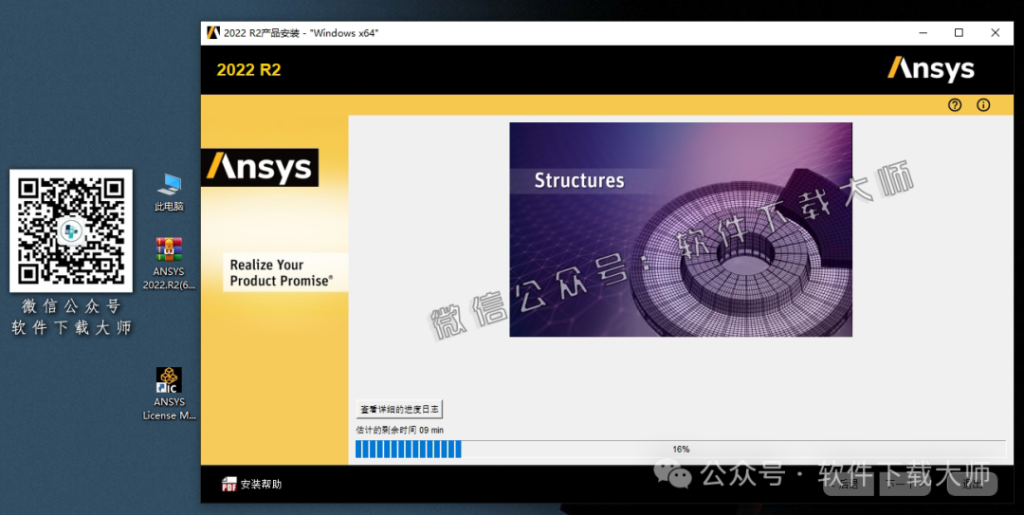
Task: Open the help question mark icon
Action: click(x=955, y=105)
